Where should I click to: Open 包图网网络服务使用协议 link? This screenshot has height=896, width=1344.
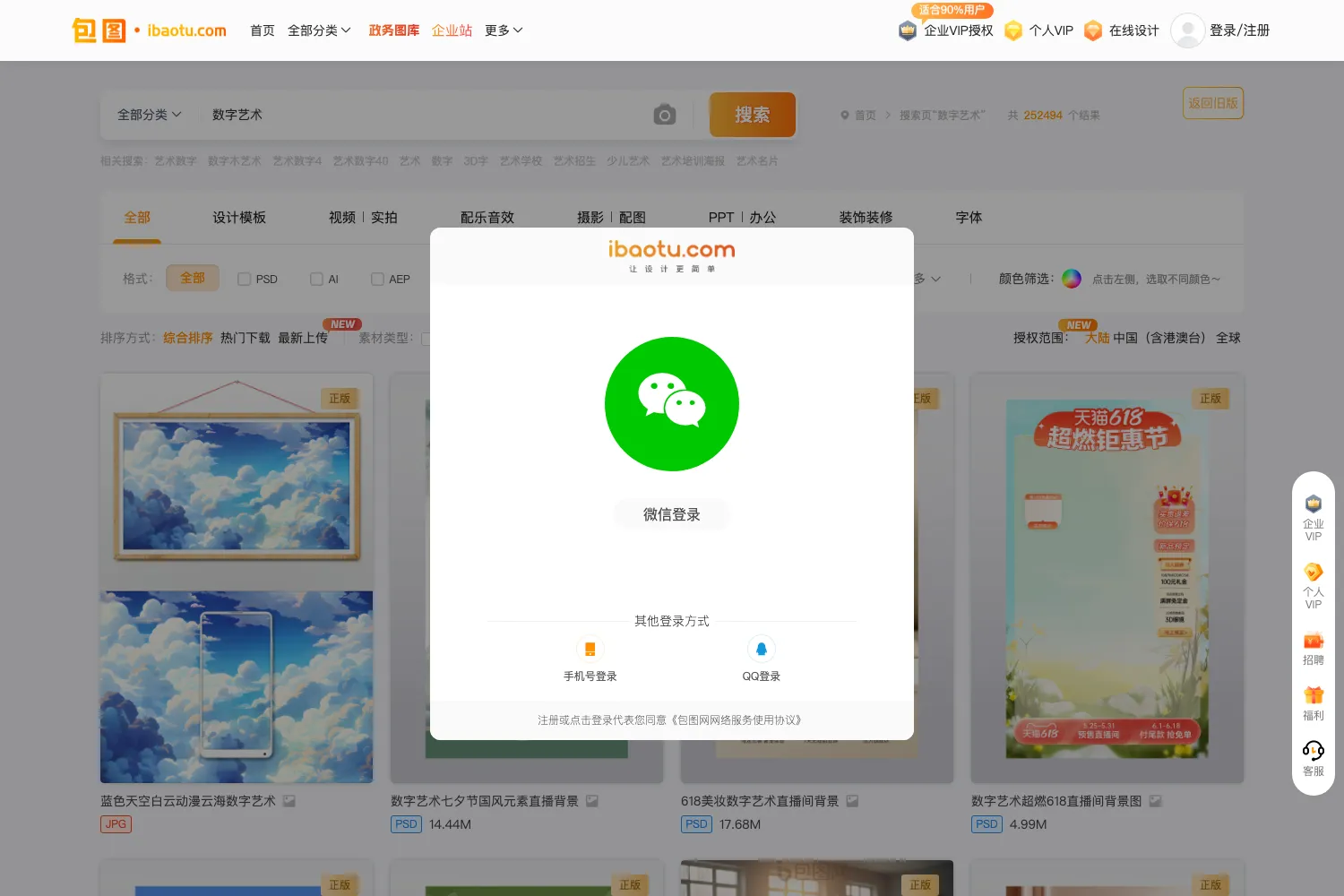click(x=736, y=720)
